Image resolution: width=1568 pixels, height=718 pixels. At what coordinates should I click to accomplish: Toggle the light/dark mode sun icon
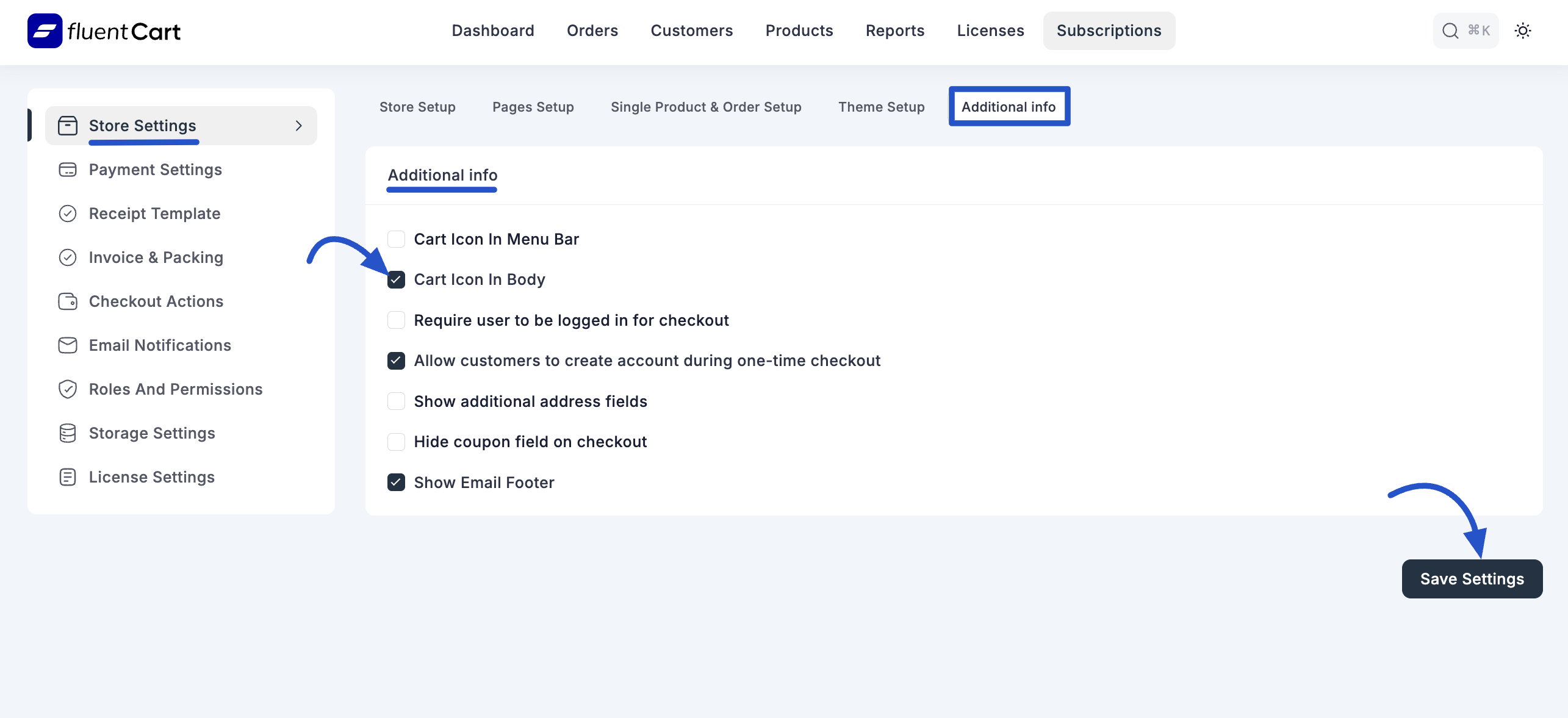1523,31
